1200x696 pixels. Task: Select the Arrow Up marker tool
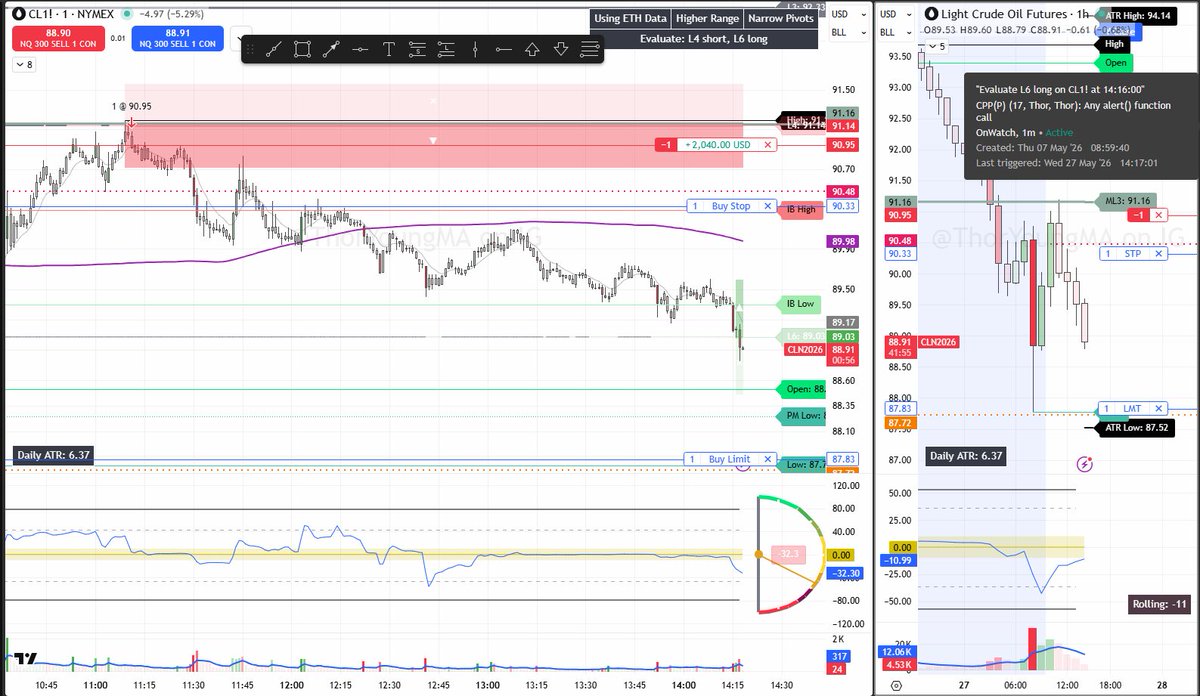pos(532,49)
